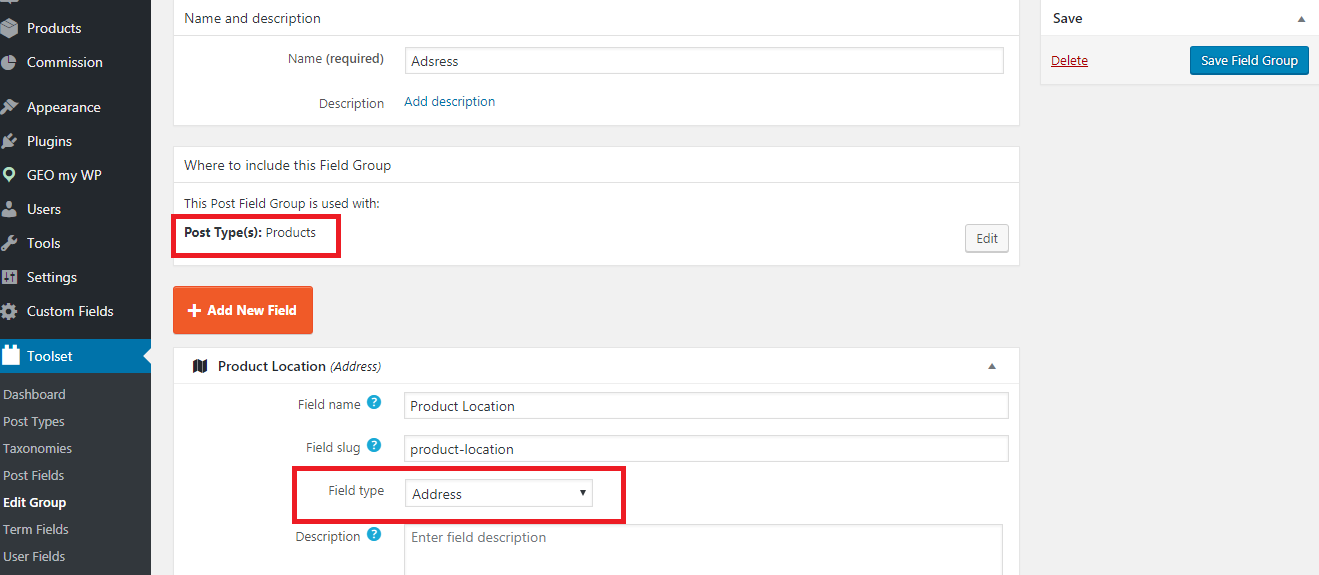The width and height of the screenshot is (1319, 575).
Task: Open the Field type Address dropdown
Action: [498, 493]
